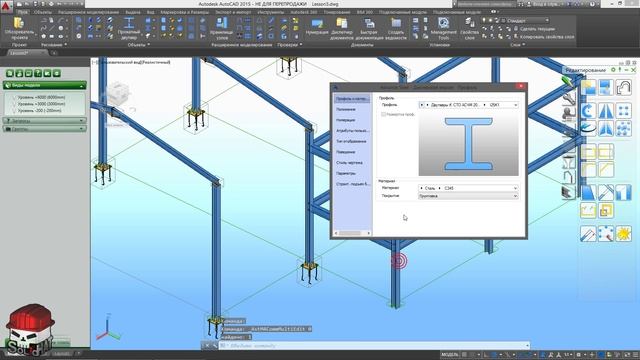Viewport: 640px width, 360px height.
Task: Expand the Groups (Группы) panel
Action: tap(44, 129)
